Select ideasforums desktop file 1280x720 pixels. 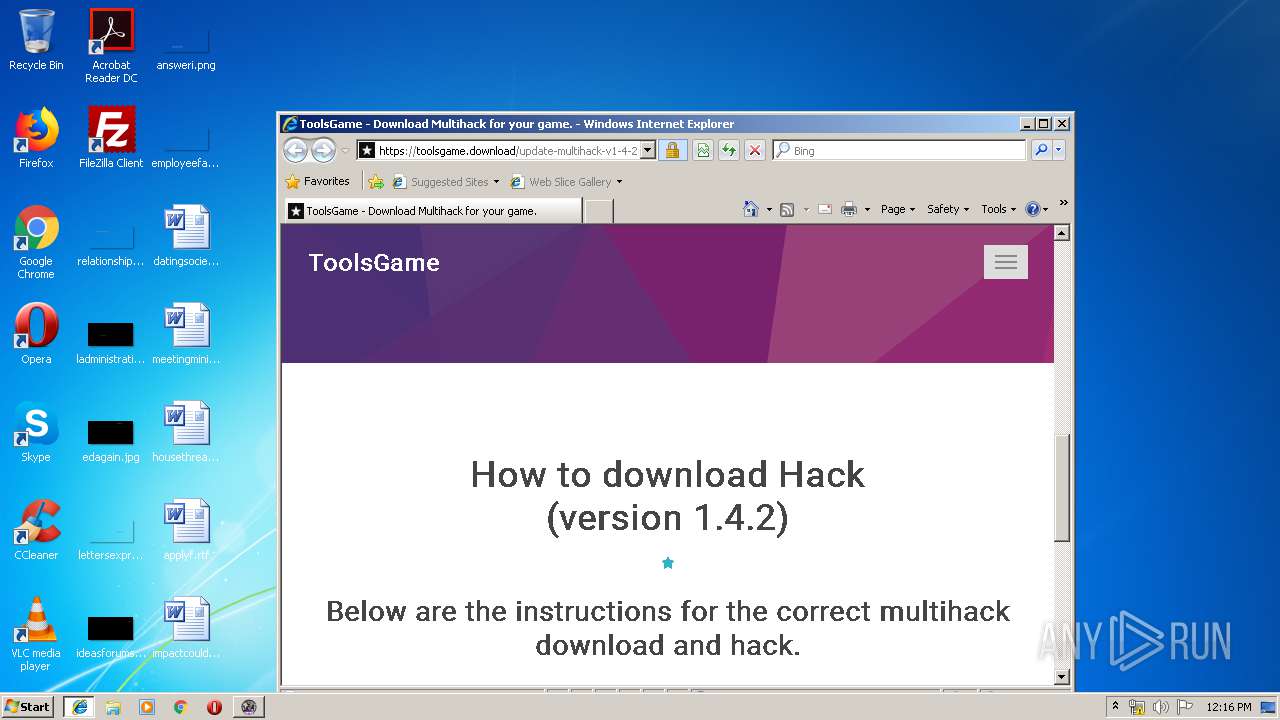[x=111, y=636]
